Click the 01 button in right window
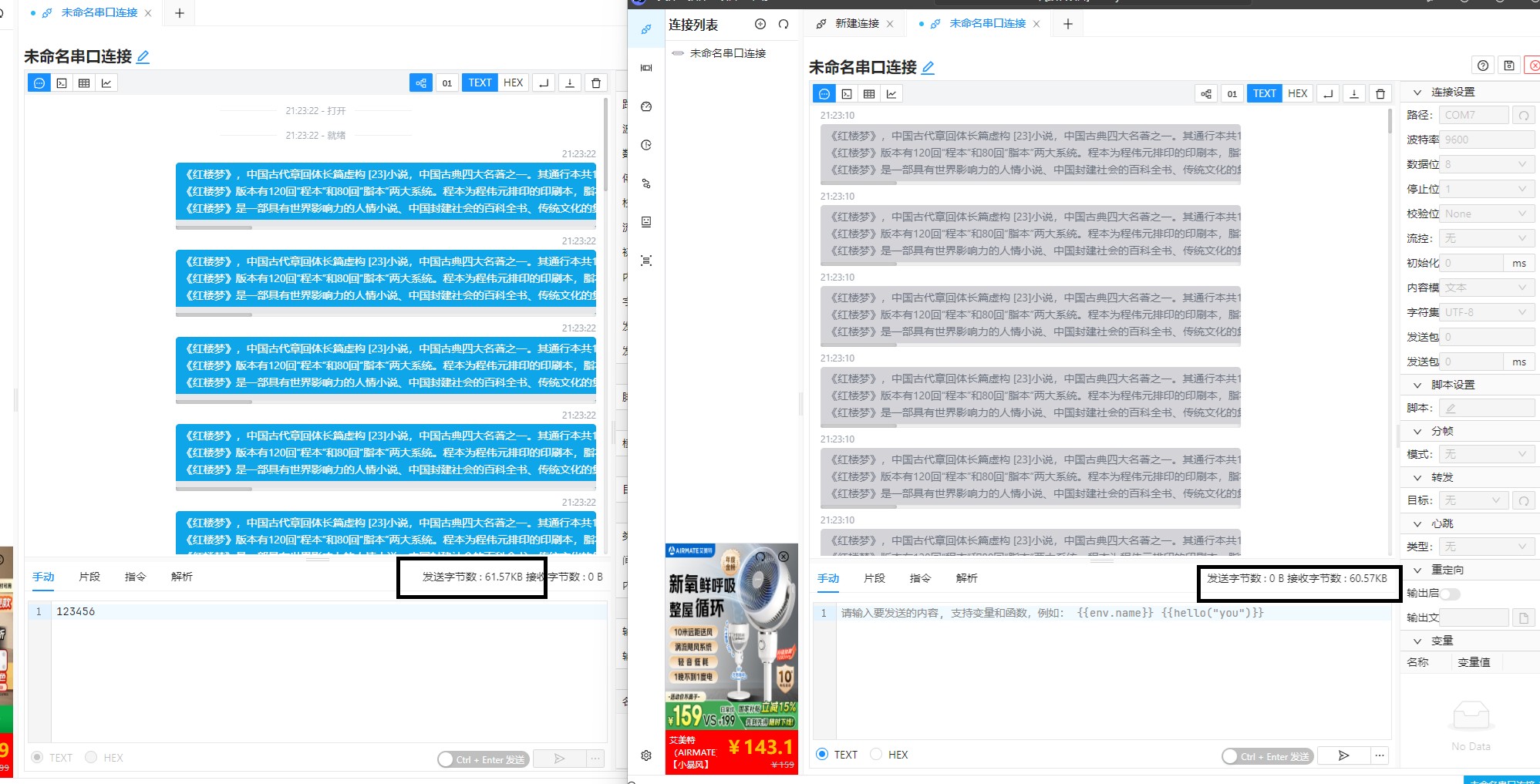Viewport: 1540px width, 784px height. [x=1232, y=94]
